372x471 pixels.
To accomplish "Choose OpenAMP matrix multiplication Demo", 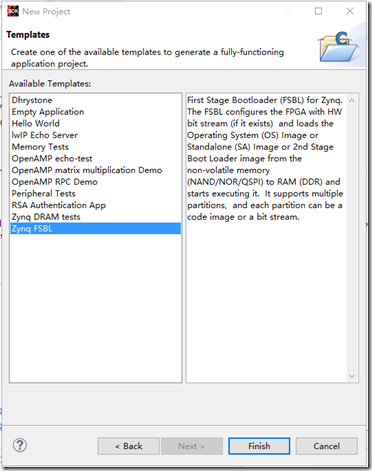I will coord(87,170).
